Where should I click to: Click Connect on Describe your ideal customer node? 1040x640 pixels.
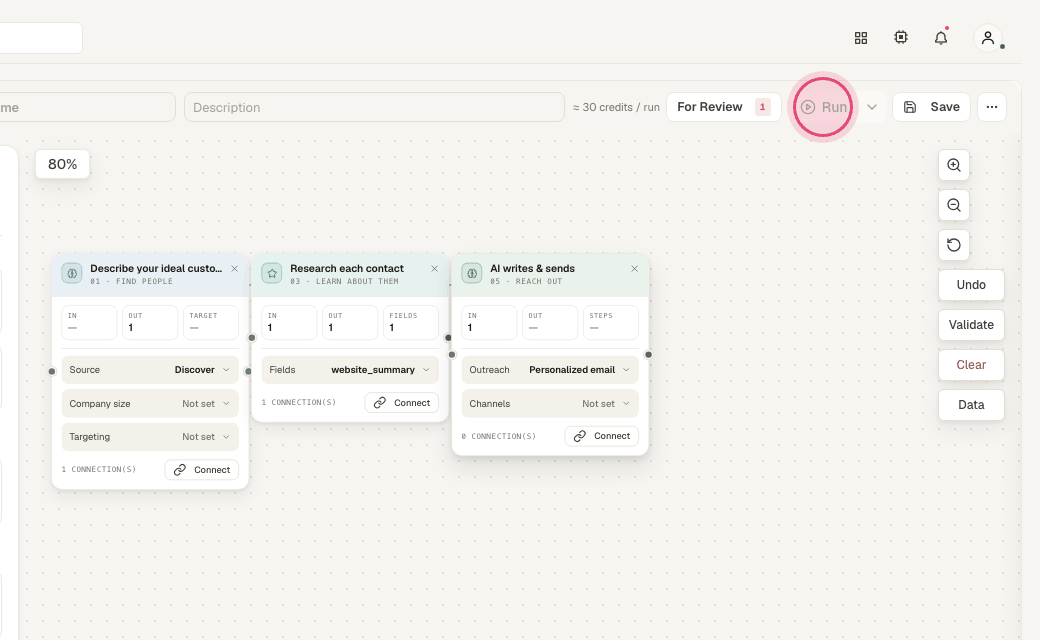point(202,470)
